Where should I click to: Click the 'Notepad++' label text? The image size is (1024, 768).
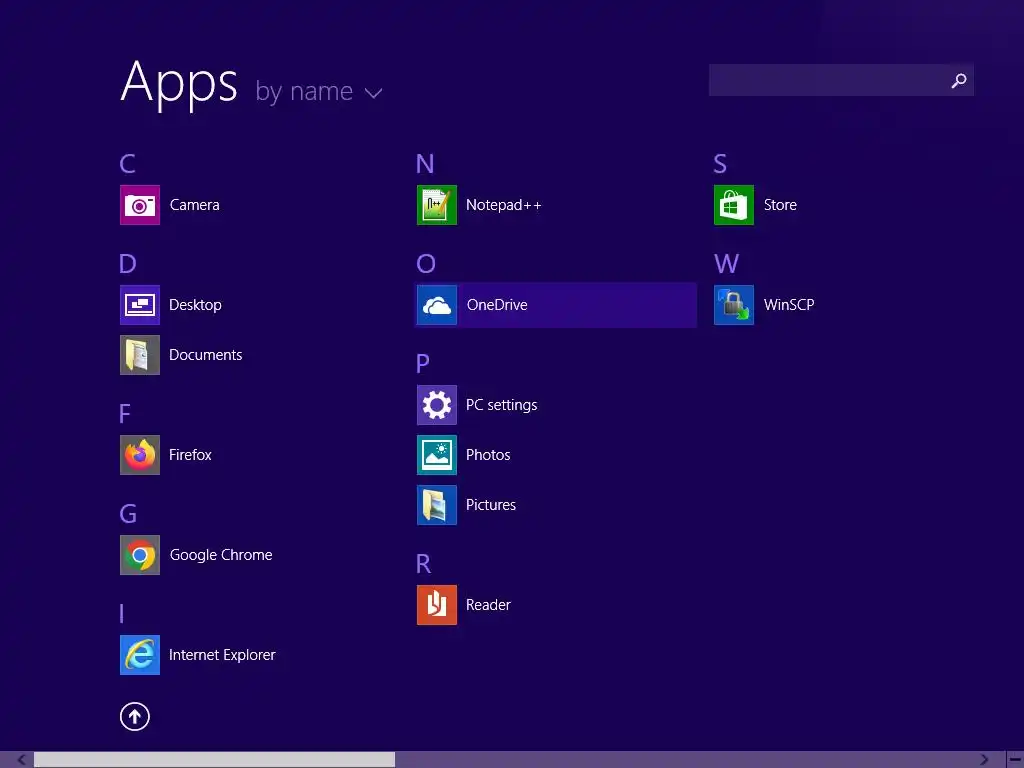pos(504,205)
